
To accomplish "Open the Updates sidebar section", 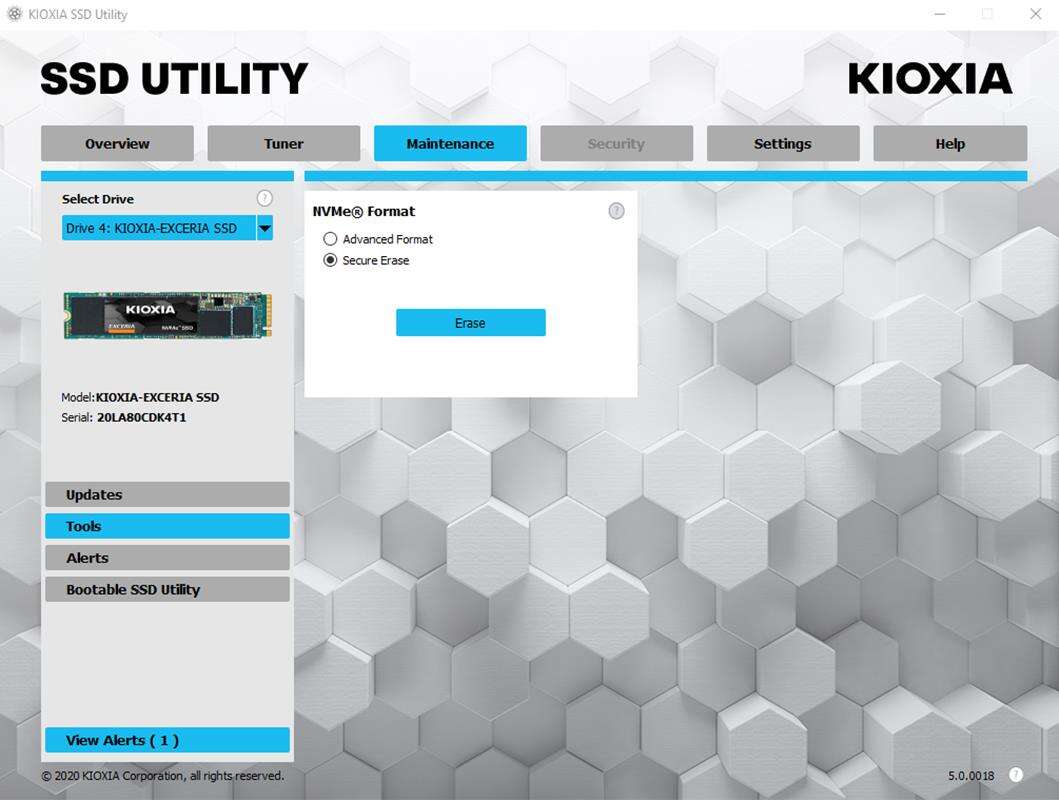I will (x=167, y=495).
